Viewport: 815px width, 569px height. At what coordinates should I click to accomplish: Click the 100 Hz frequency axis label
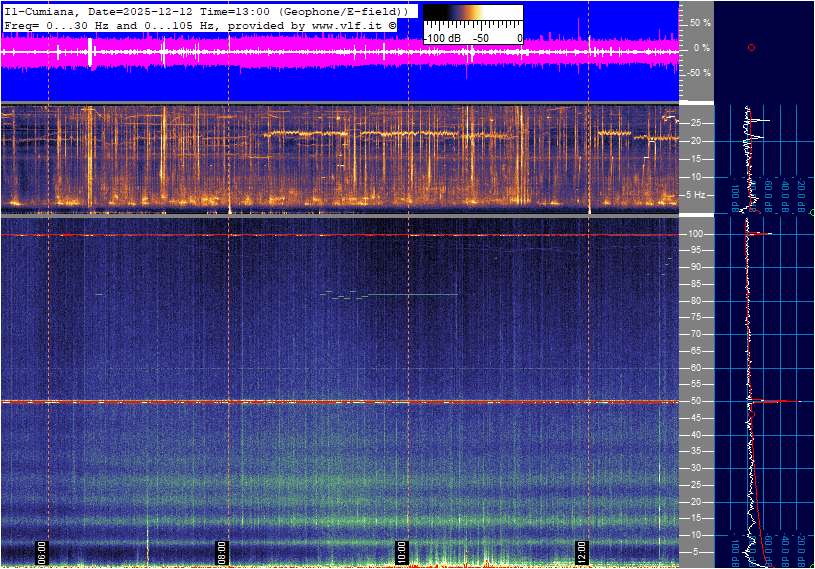click(x=698, y=234)
